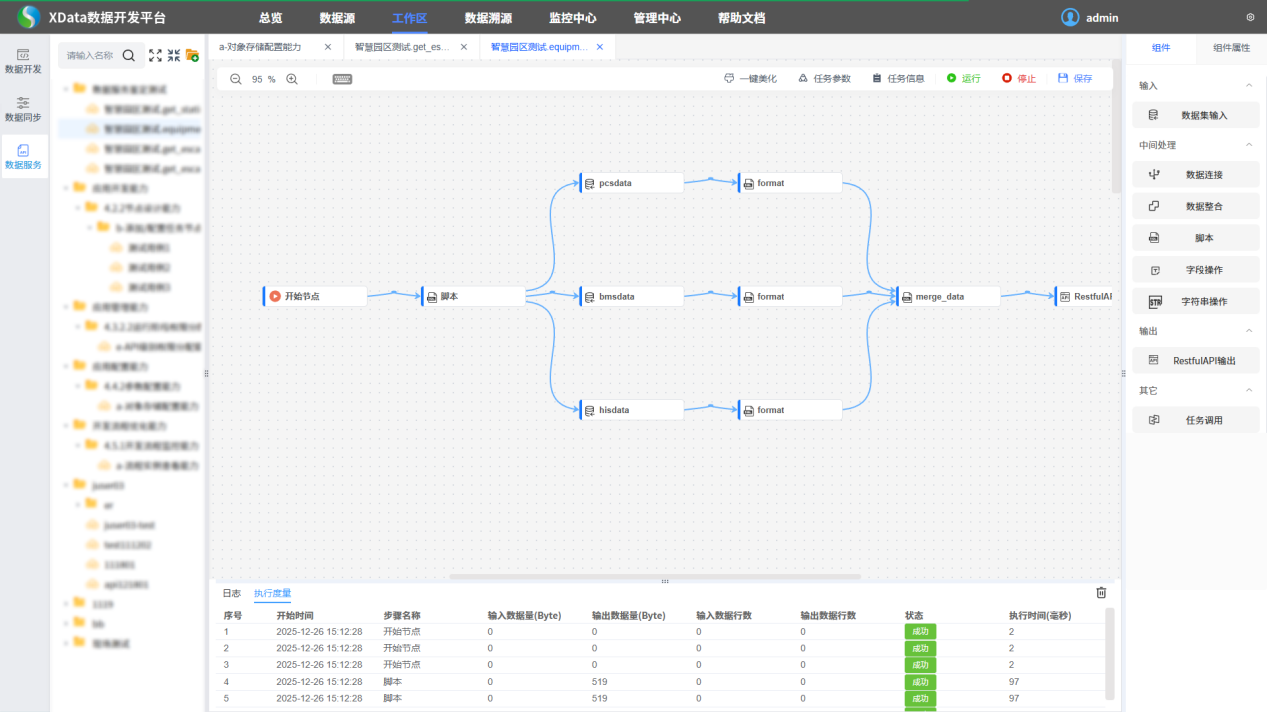This screenshot has width=1267, height=712.
Task: Open settings gear icon at top right
Action: (x=1250, y=17)
